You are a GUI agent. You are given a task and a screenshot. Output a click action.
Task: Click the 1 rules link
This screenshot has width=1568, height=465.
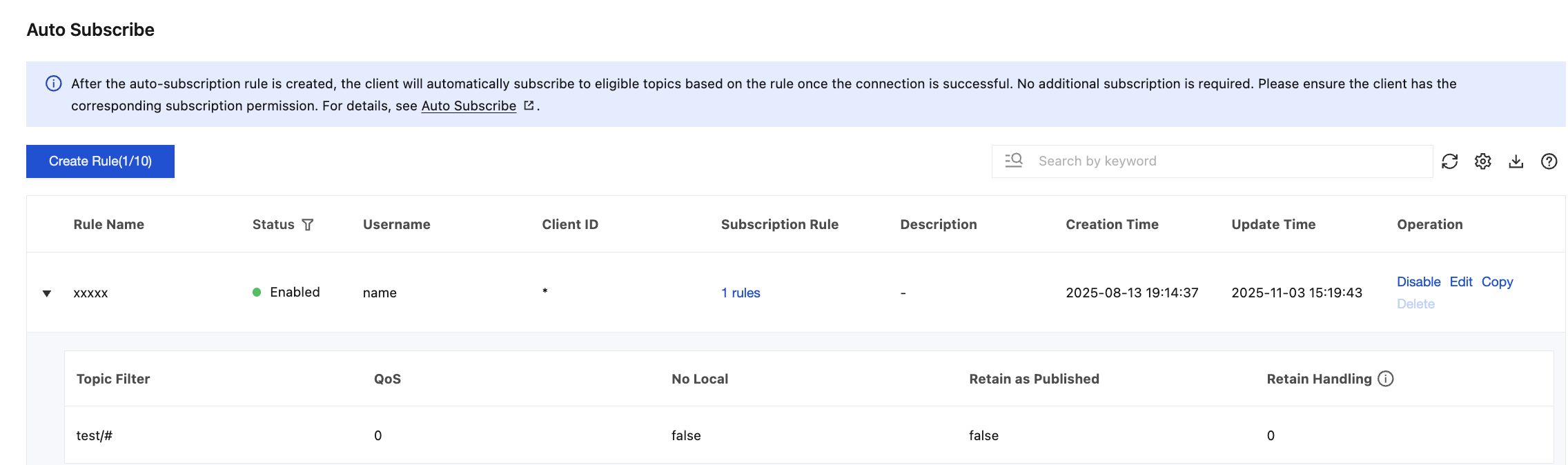[740, 293]
